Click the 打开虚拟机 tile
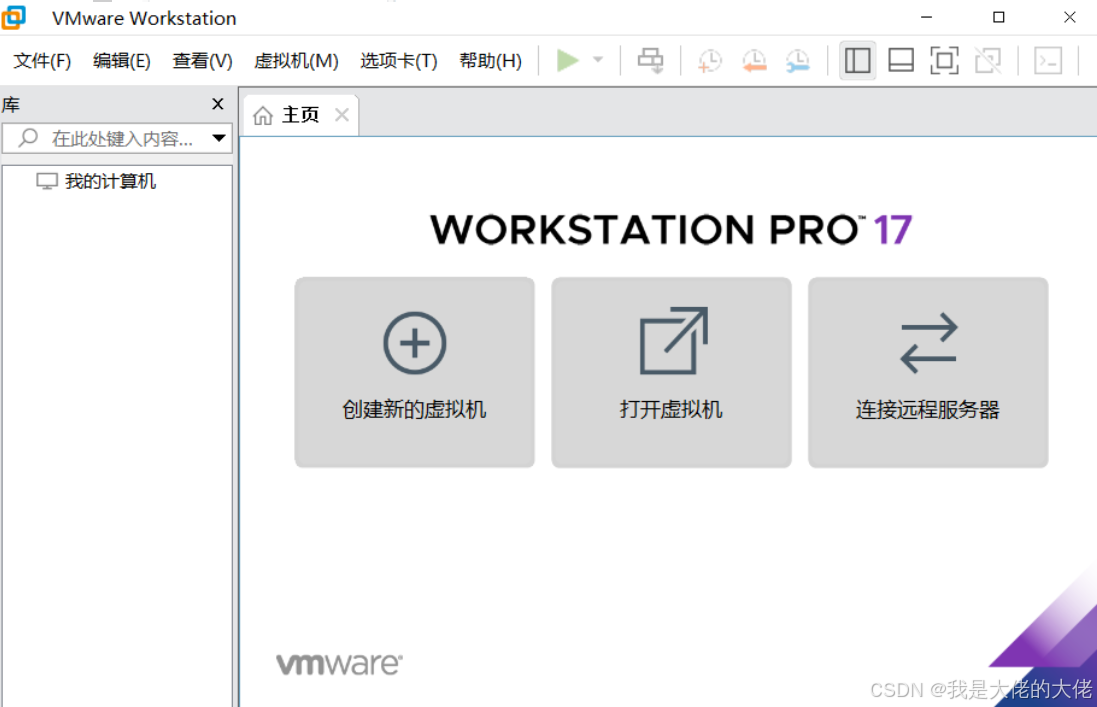This screenshot has height=707, width=1097. pos(671,372)
